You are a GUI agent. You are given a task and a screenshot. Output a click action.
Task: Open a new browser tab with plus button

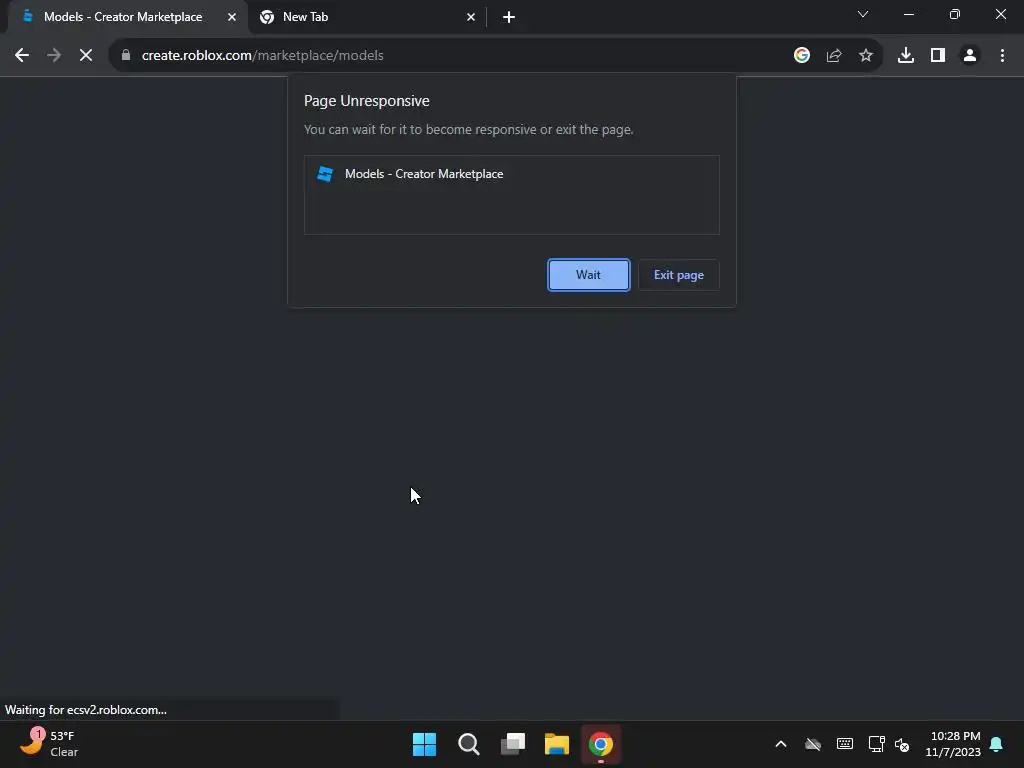[509, 17]
